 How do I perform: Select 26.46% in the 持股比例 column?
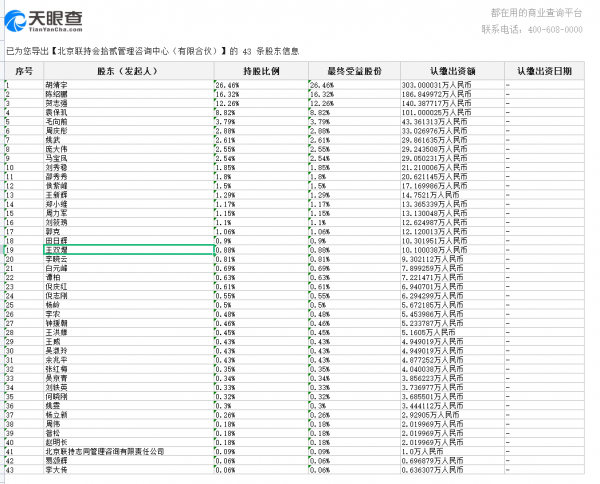coord(261,85)
